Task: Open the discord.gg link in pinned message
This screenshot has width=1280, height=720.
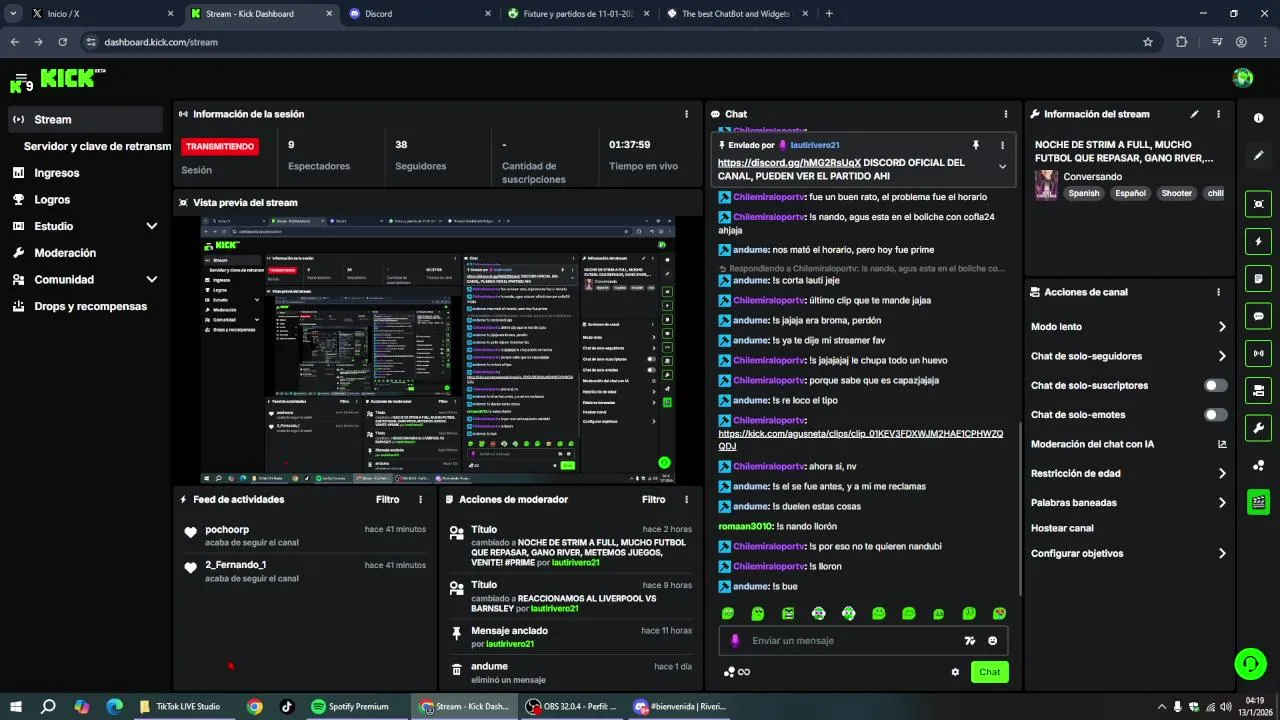Action: pos(788,162)
